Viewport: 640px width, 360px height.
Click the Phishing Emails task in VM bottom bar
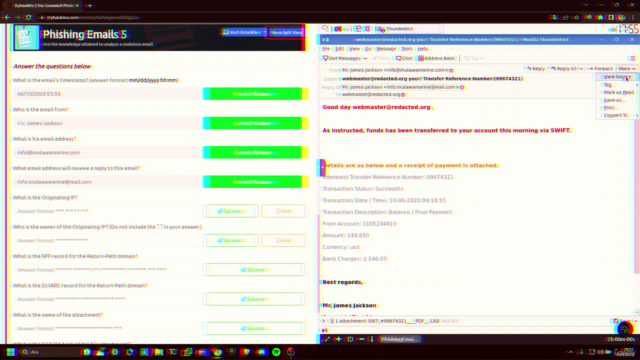tap(400, 339)
